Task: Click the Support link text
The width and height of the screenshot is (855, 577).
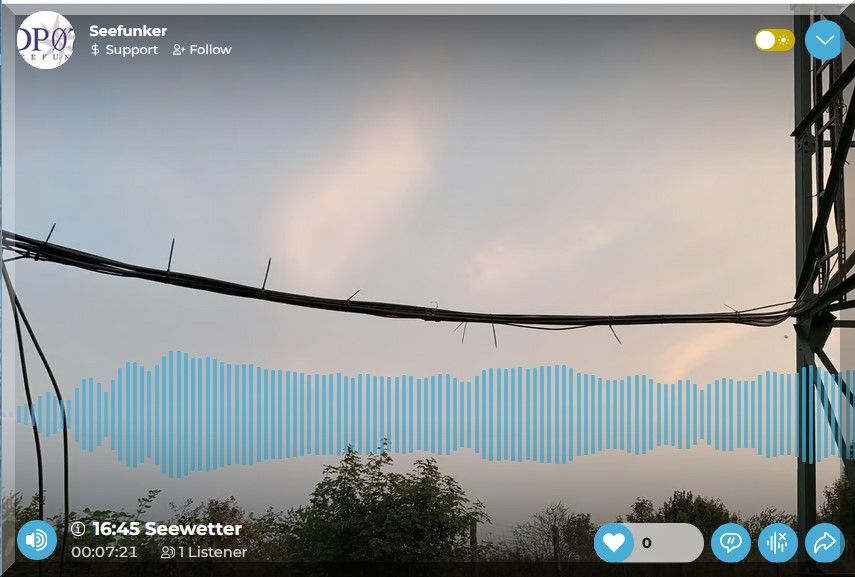Action: point(131,50)
